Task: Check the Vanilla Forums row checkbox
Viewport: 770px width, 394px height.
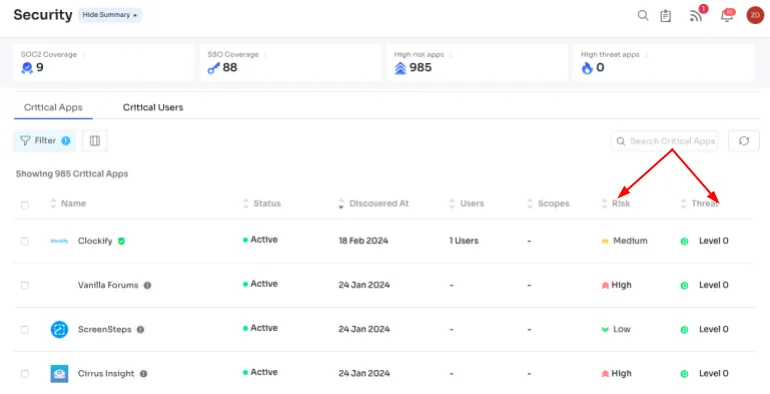Action: click(x=25, y=285)
